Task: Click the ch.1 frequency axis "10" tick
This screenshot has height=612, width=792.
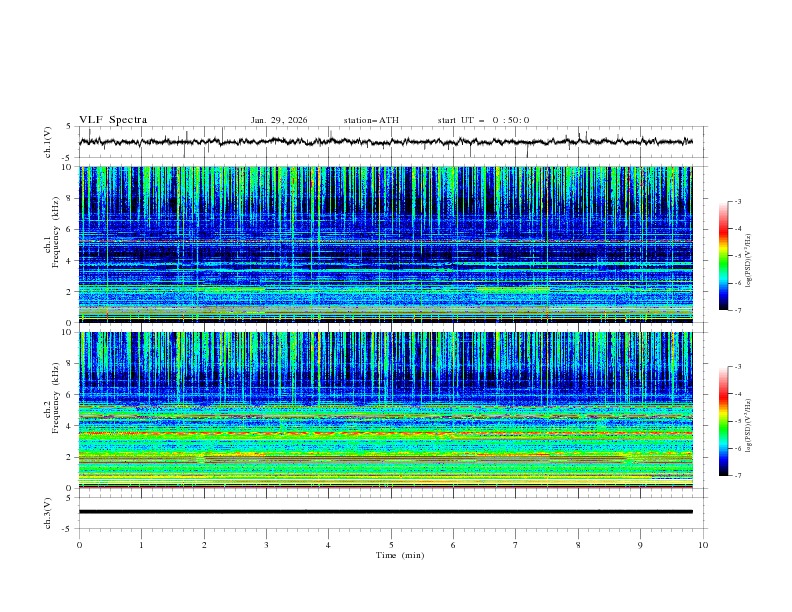Action: [x=69, y=167]
